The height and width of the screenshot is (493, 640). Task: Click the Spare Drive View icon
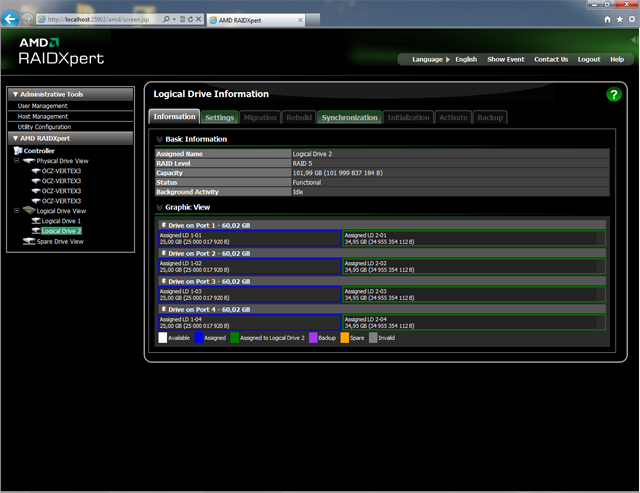point(29,242)
